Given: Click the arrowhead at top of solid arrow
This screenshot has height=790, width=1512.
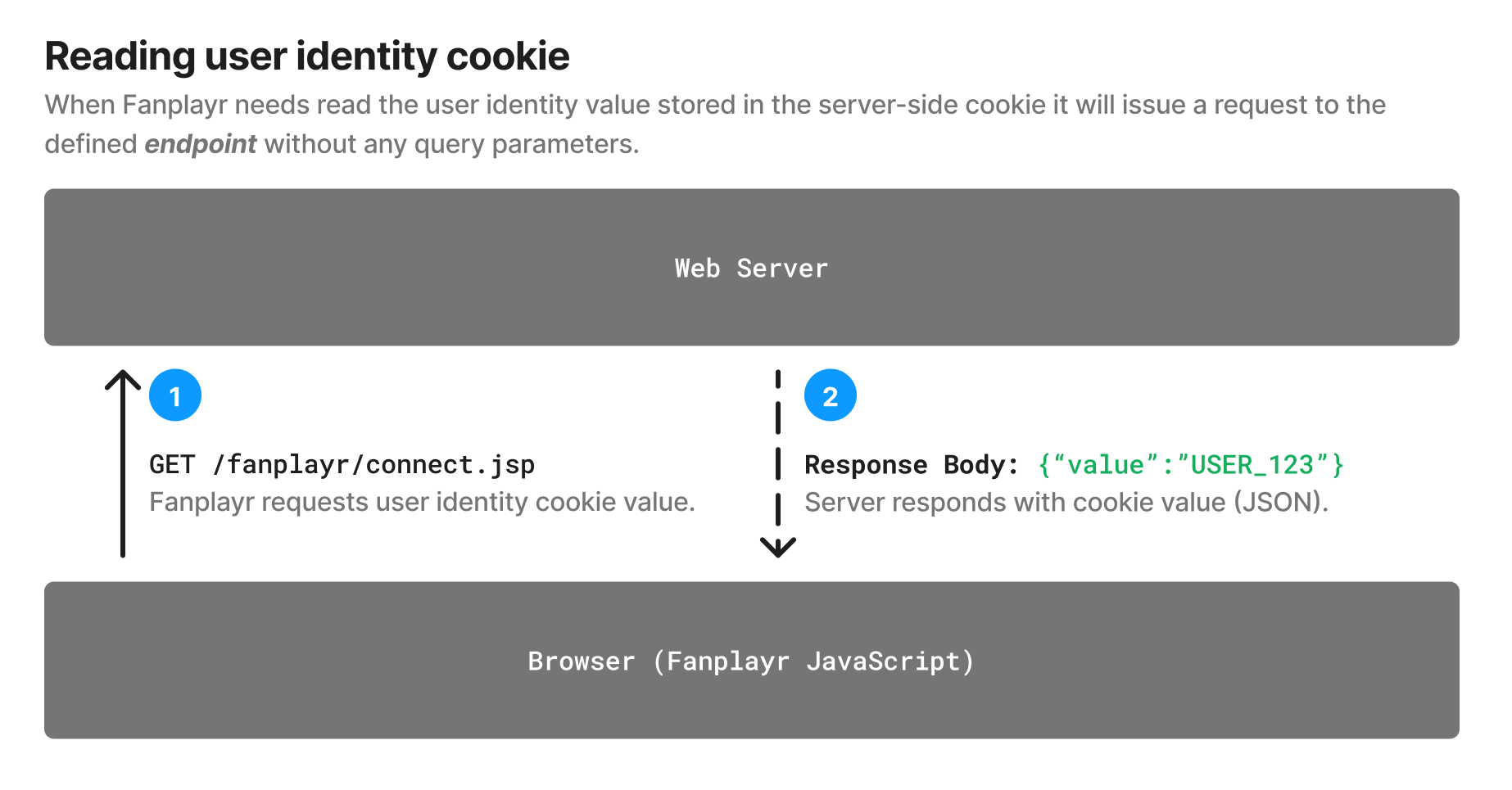Looking at the screenshot, I should (x=123, y=380).
